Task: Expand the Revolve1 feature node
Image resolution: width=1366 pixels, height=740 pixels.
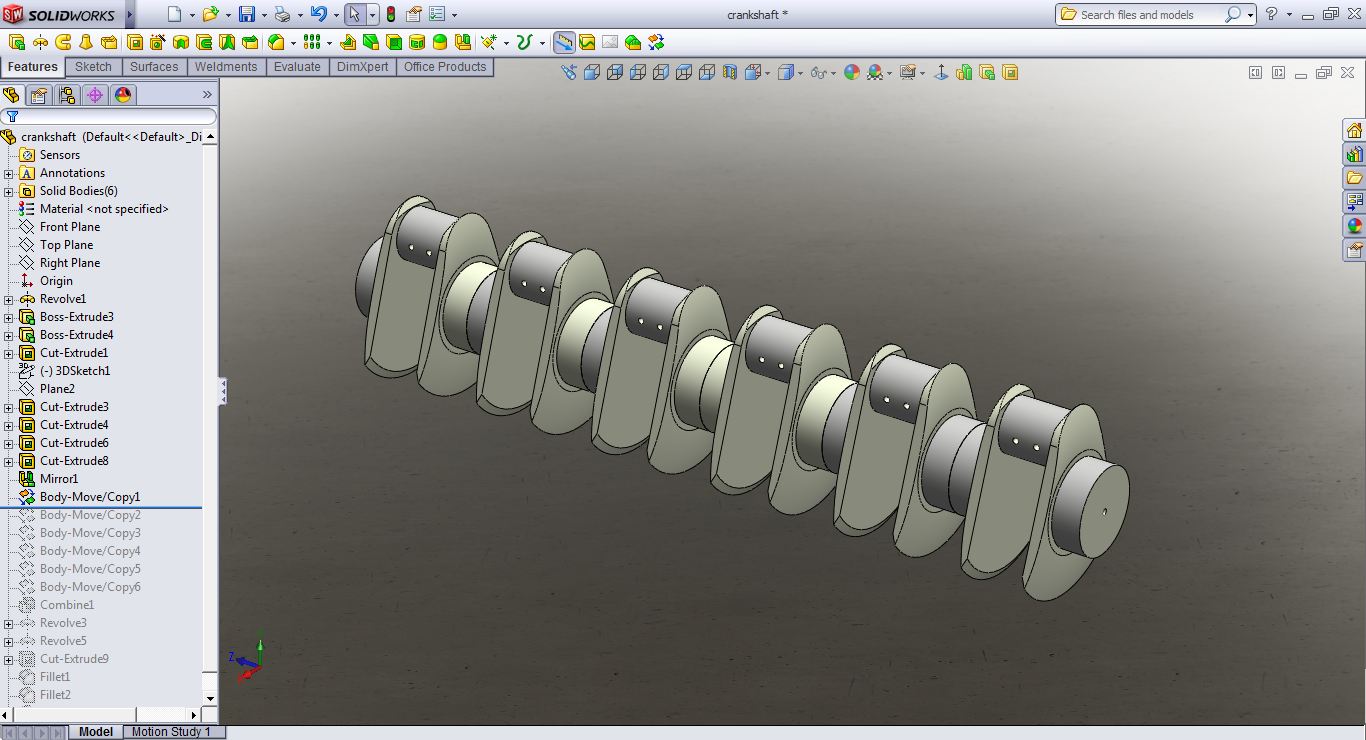Action: [x=8, y=299]
